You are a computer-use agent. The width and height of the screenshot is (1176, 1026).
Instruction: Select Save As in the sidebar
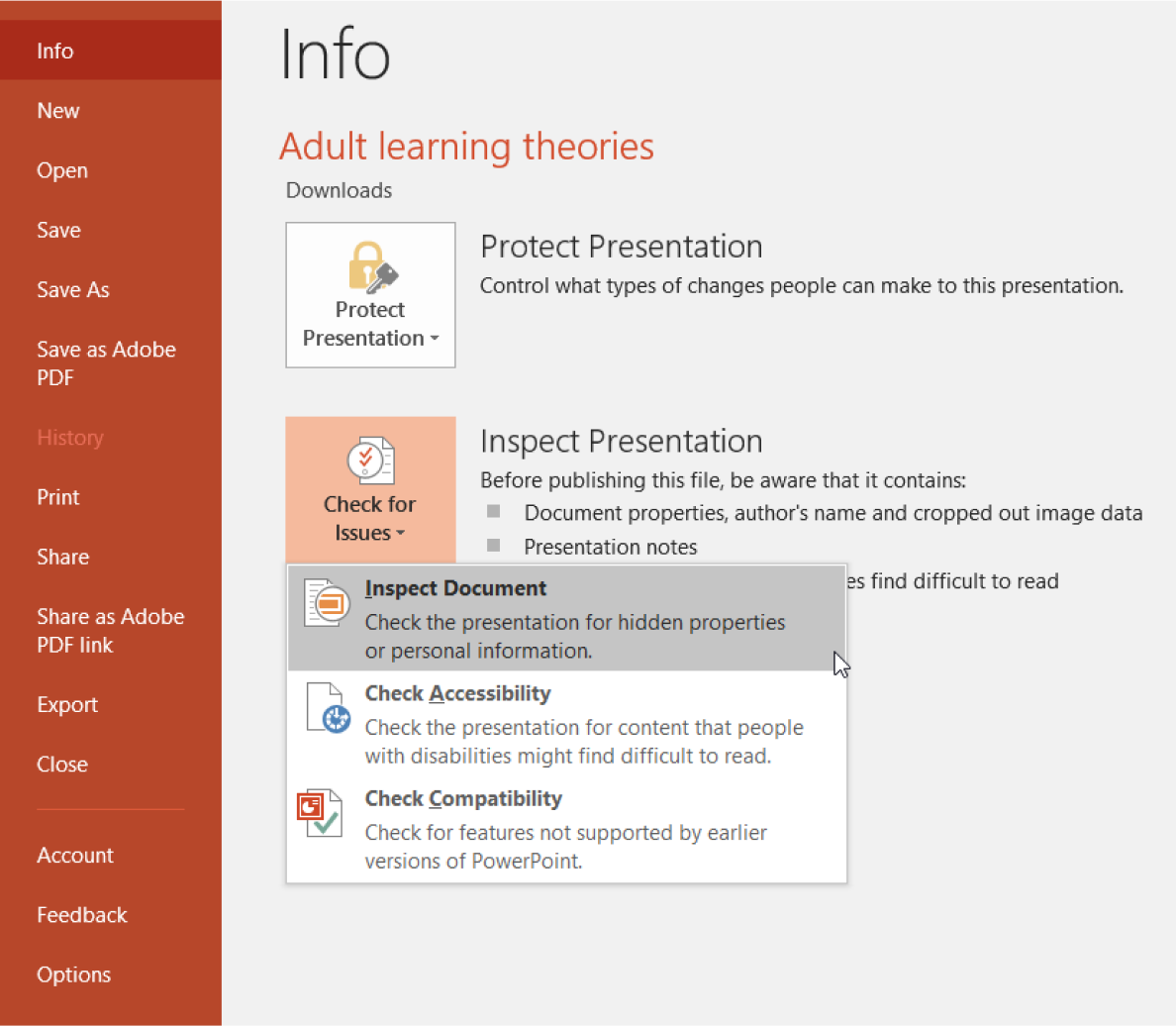click(110, 290)
